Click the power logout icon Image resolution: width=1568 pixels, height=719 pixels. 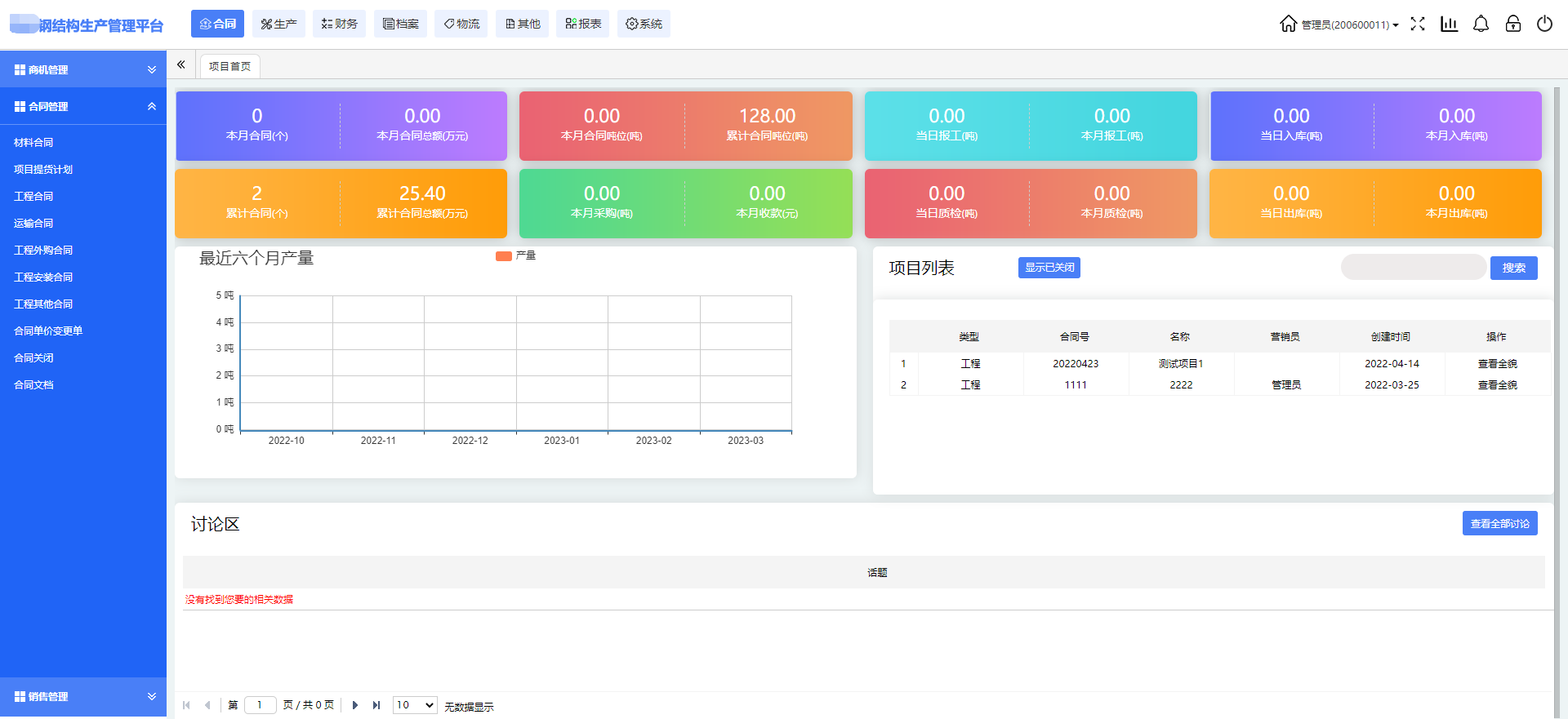[x=1544, y=24]
